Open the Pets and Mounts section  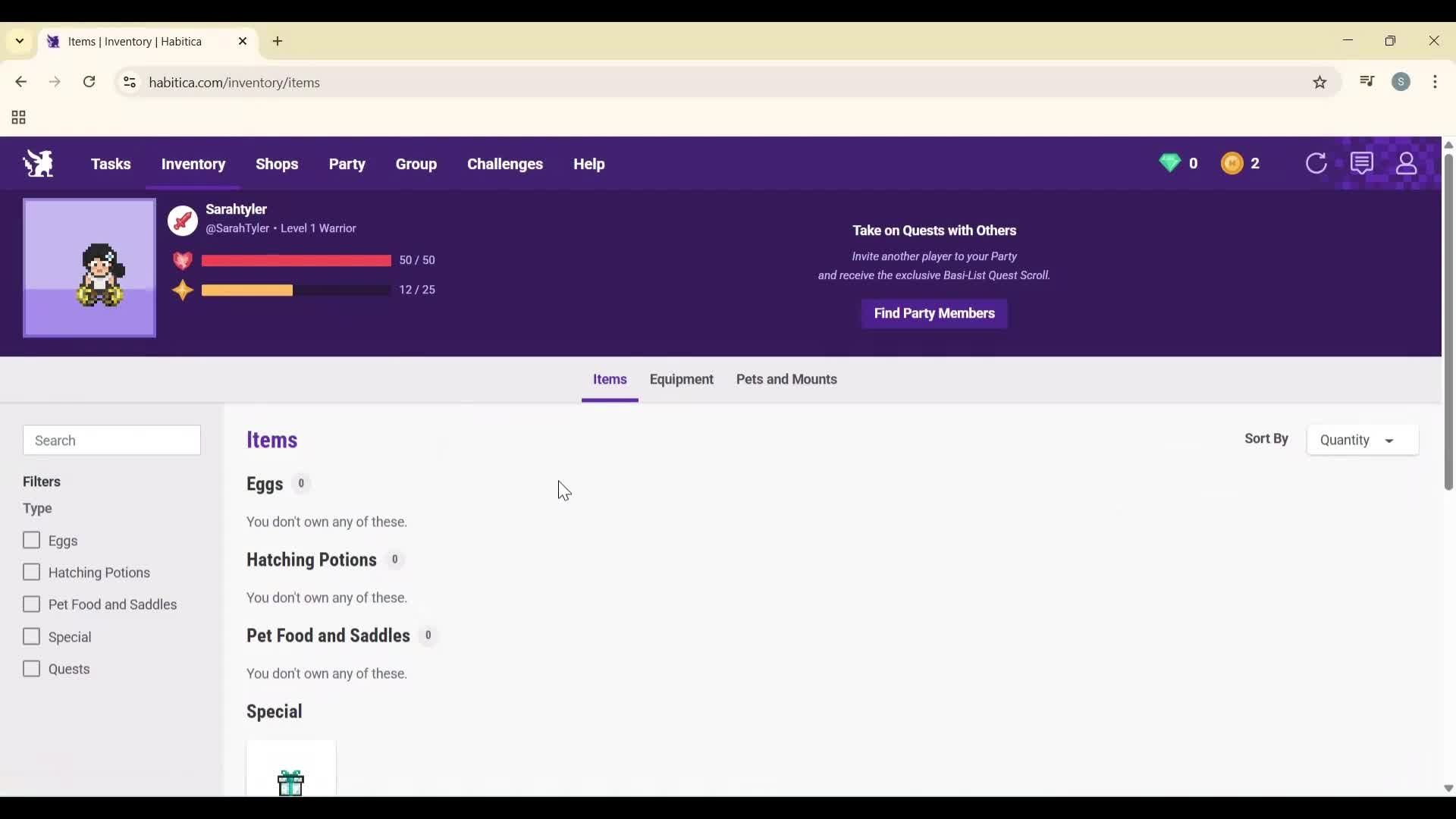(x=786, y=379)
